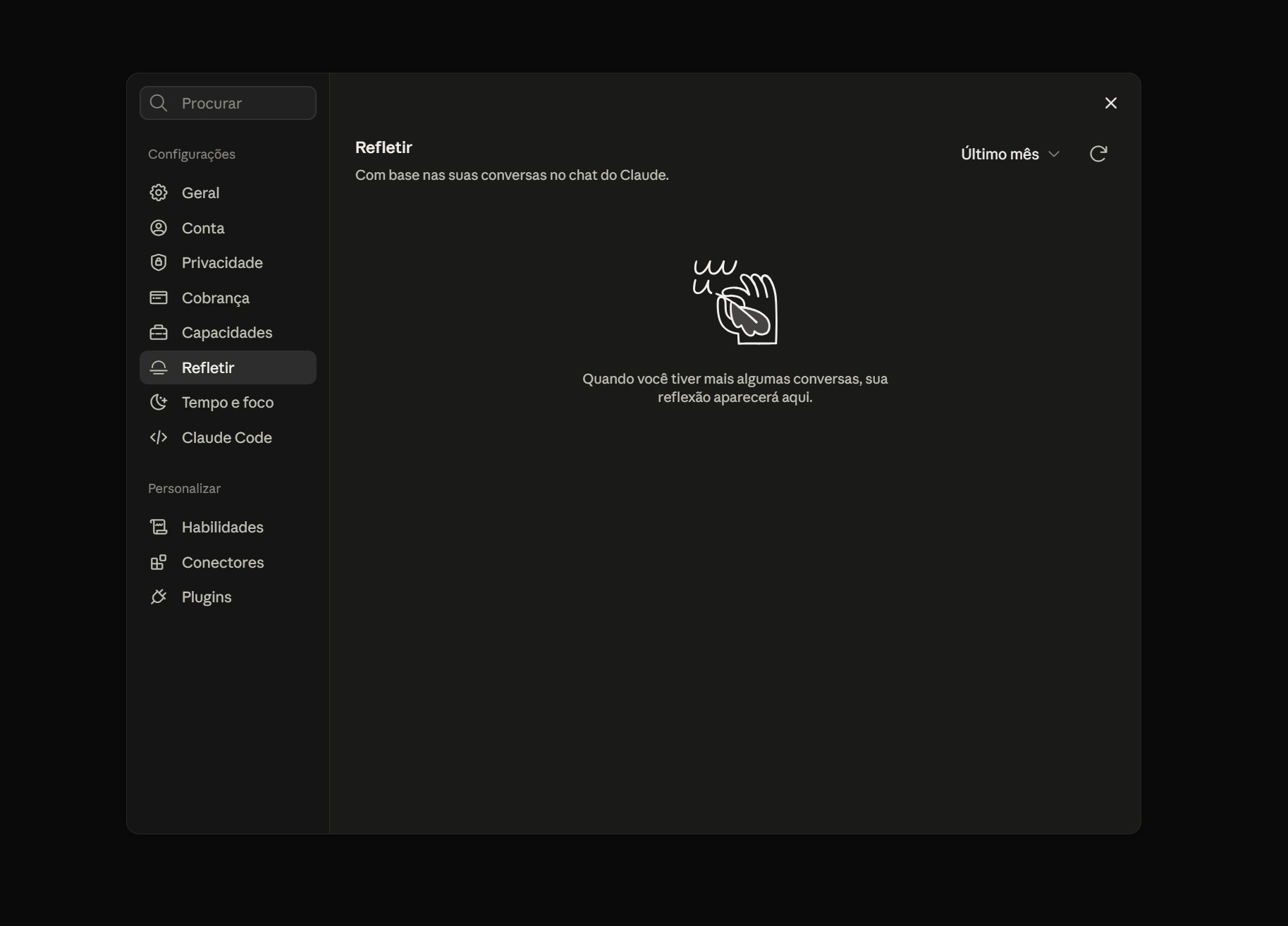Image resolution: width=1288 pixels, height=926 pixels.
Task: Click the Capacidades toolbox icon
Action: (x=159, y=332)
